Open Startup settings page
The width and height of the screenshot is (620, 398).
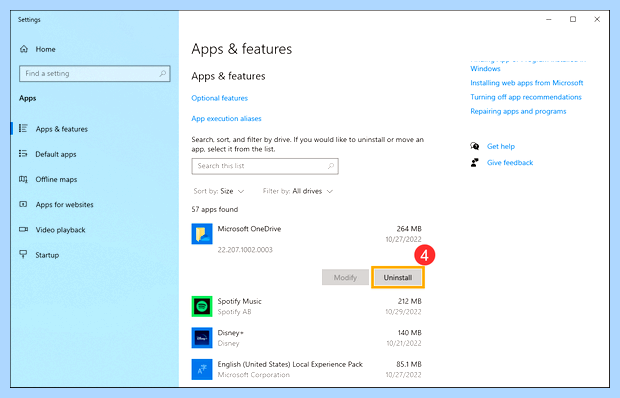(47, 255)
